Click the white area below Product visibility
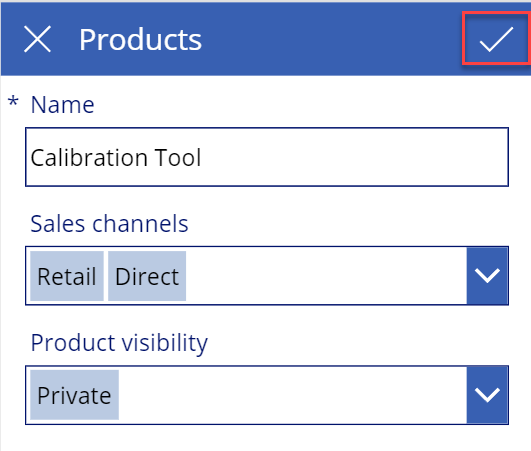Viewport: 531px width, 451px height. (266, 437)
